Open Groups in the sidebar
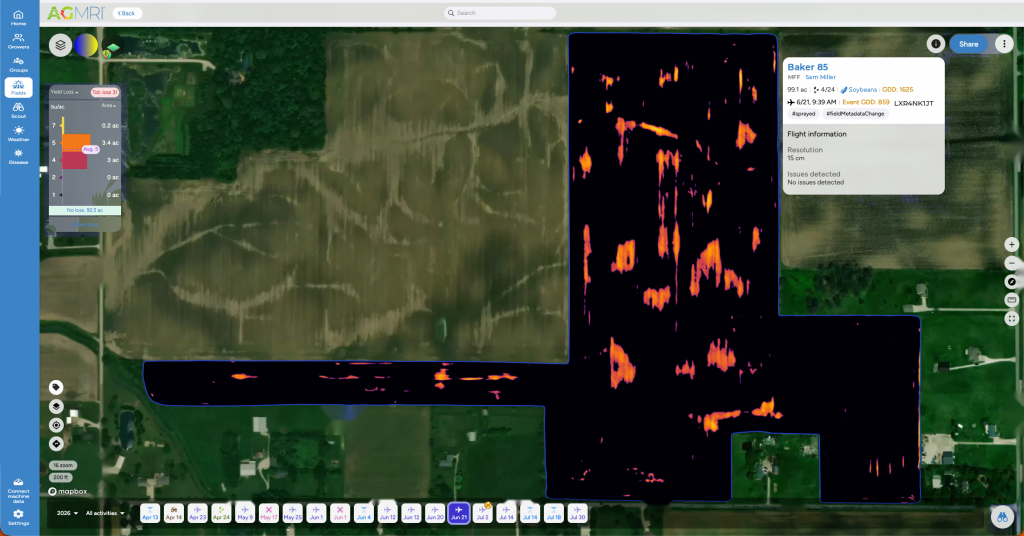This screenshot has height=536, width=1024. [x=18, y=64]
